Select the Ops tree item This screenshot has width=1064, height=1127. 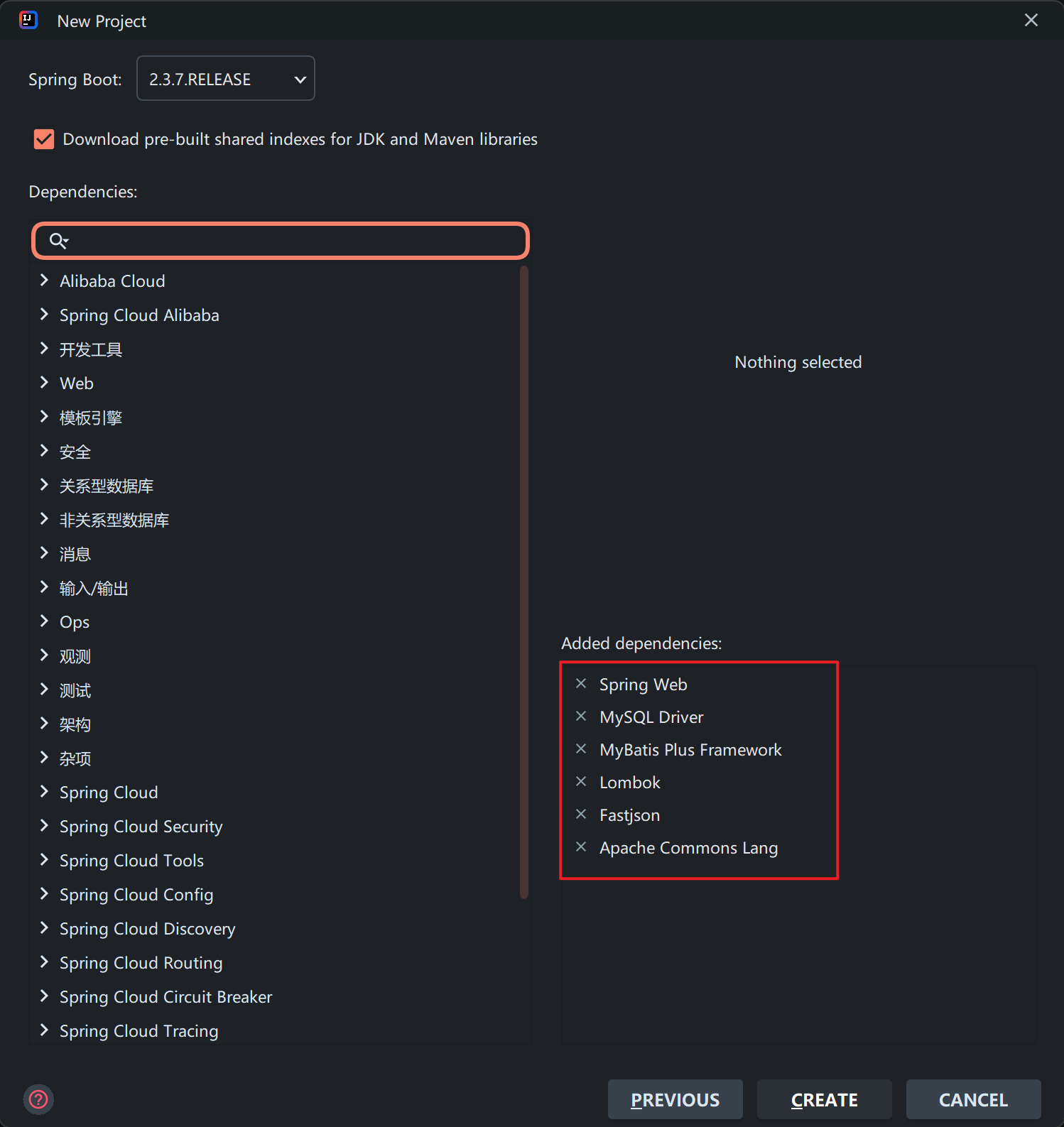pos(75,622)
